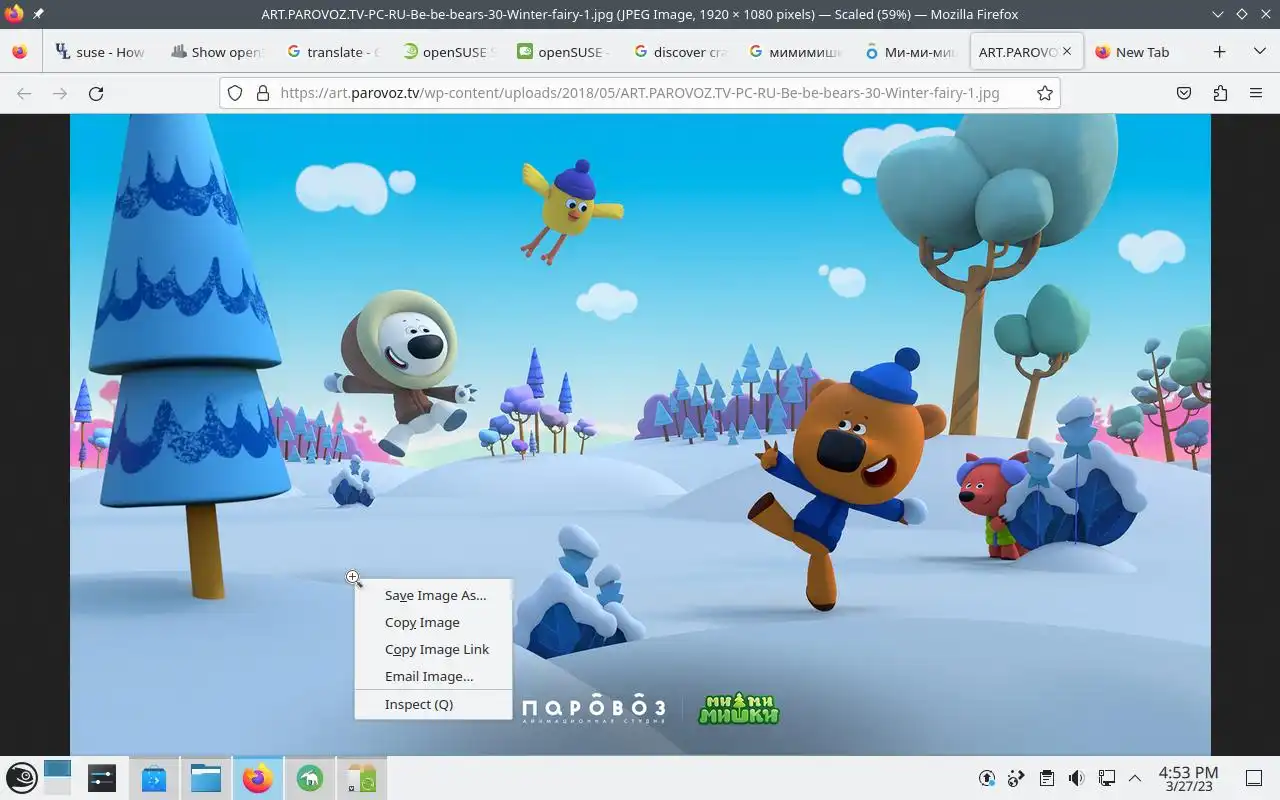Toggle the pin window on all desktops
The image size is (1280, 800).
click(38, 14)
